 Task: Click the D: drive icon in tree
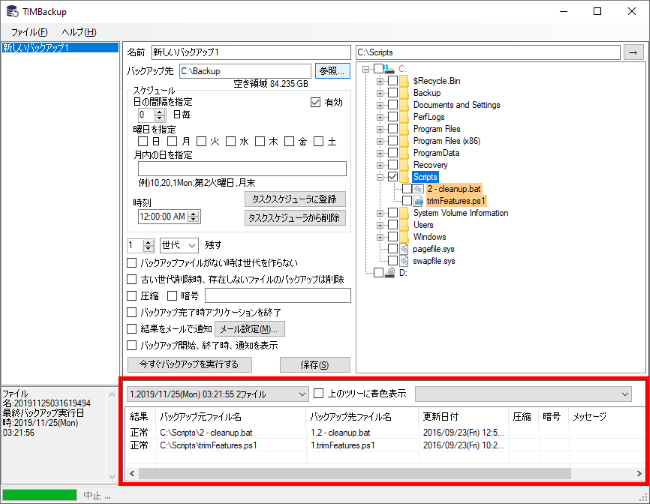pos(390,273)
